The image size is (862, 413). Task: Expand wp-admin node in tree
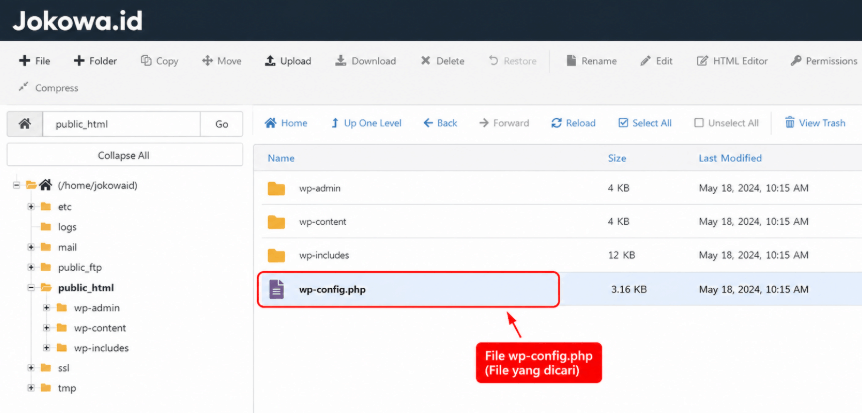[x=47, y=308]
